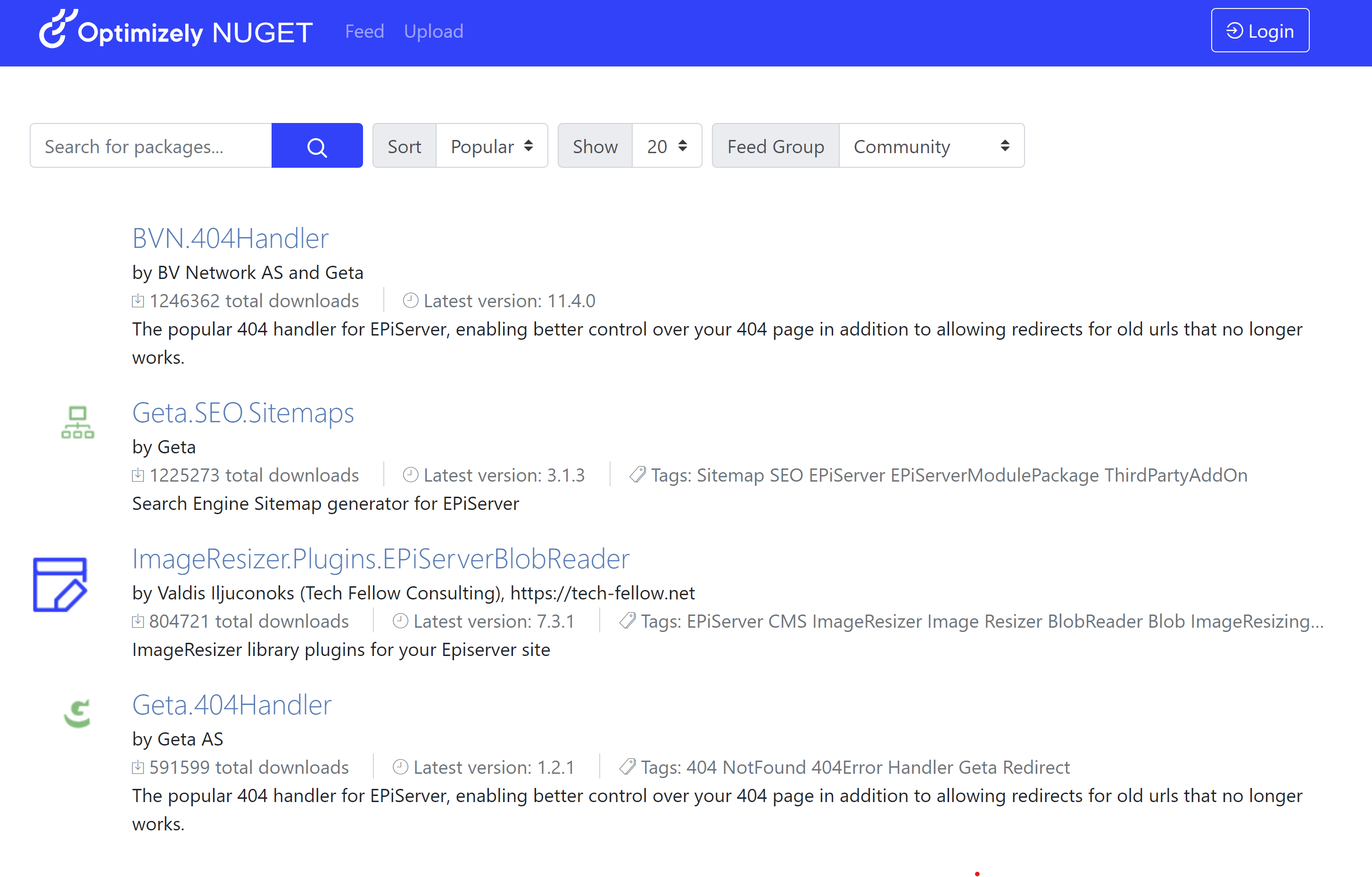Open the Geta.SEO.Sitemaps package link
Screen dimensions: 1372x877
click(243, 413)
